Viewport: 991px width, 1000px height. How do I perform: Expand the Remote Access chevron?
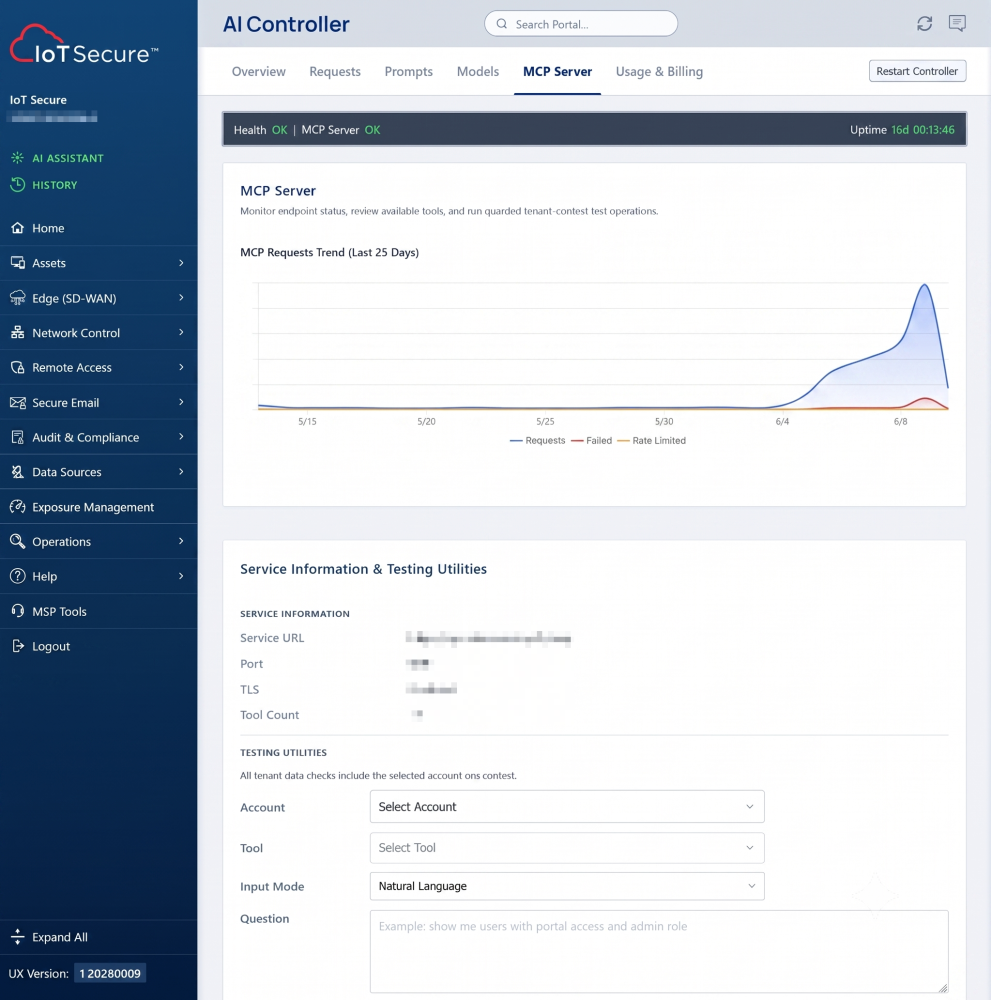[181, 367]
